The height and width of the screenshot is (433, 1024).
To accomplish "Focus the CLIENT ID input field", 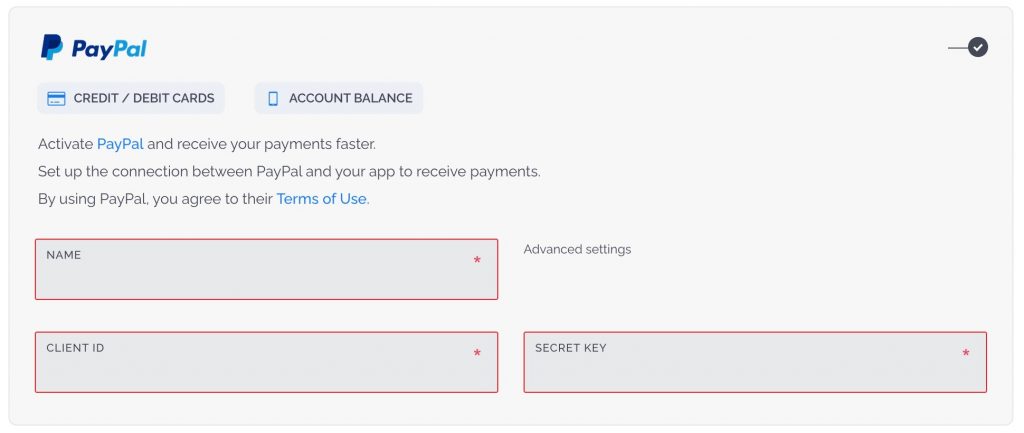I will [266, 362].
